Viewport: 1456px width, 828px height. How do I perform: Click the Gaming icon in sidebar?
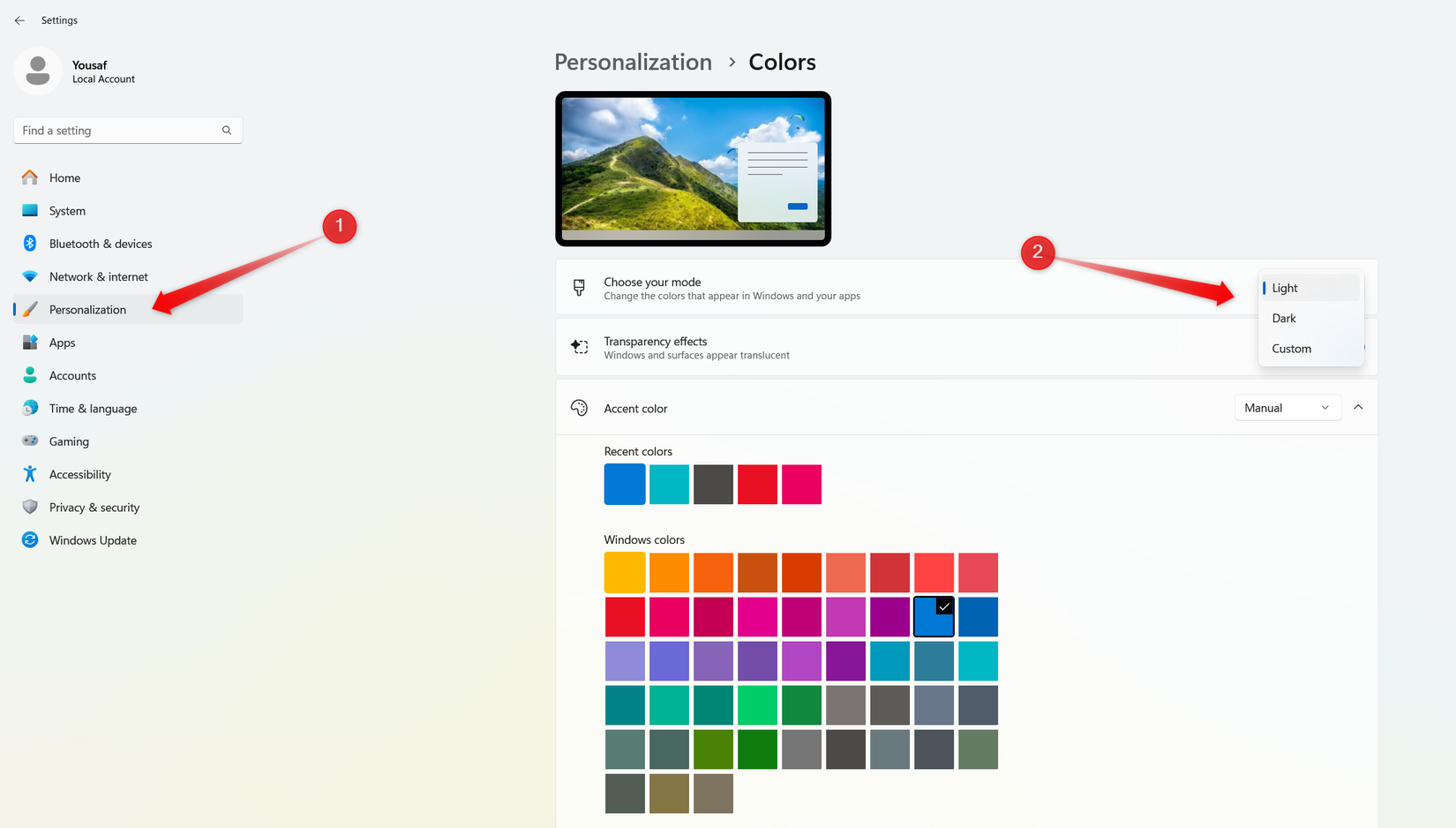[30, 441]
